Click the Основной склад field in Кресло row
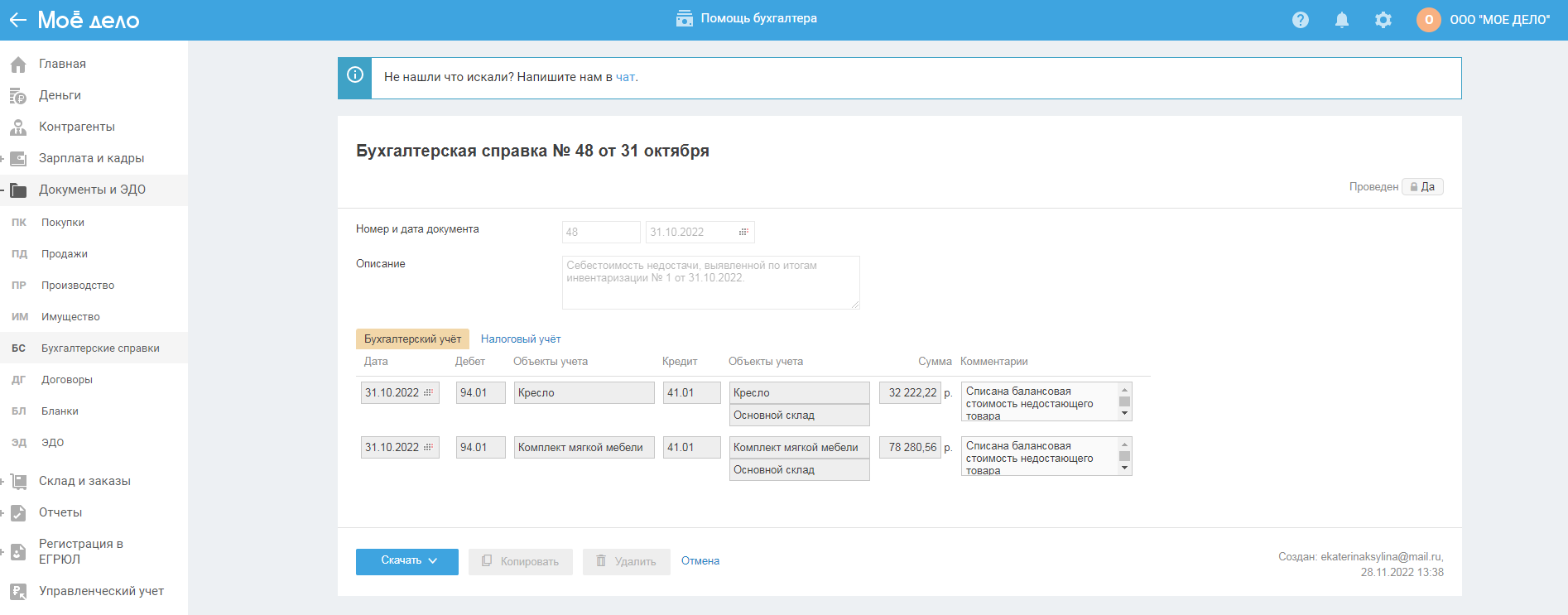The height and width of the screenshot is (615, 1568). click(x=800, y=415)
